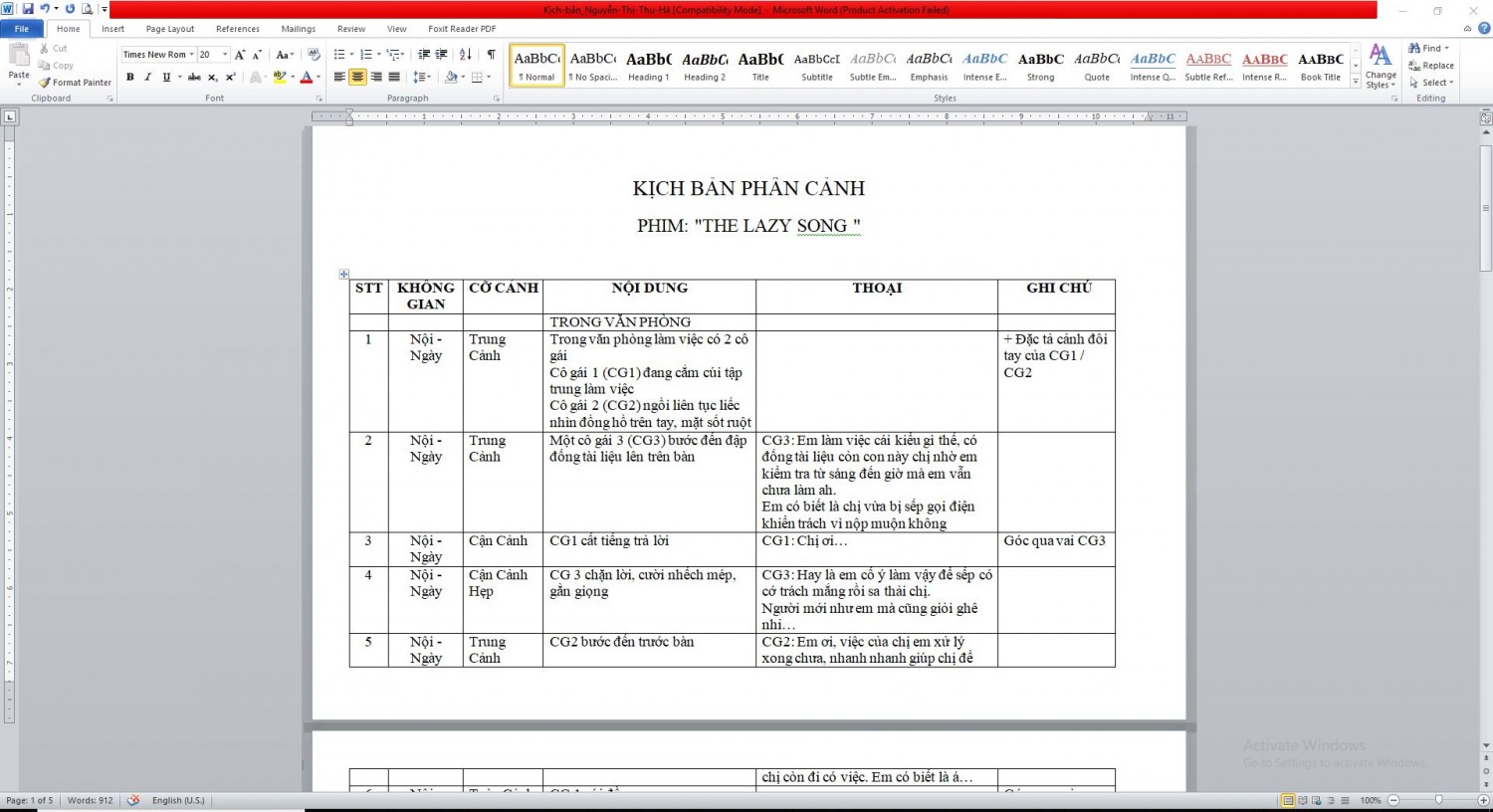Open the font size dropdown
This screenshot has width=1493, height=812.
[x=225, y=55]
